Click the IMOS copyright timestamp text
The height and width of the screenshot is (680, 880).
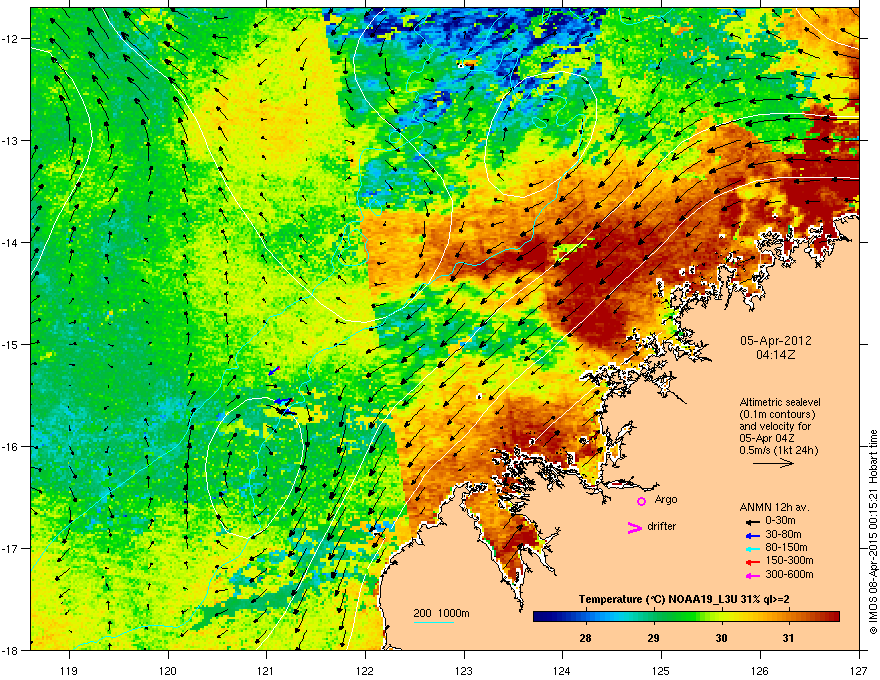click(x=873, y=532)
